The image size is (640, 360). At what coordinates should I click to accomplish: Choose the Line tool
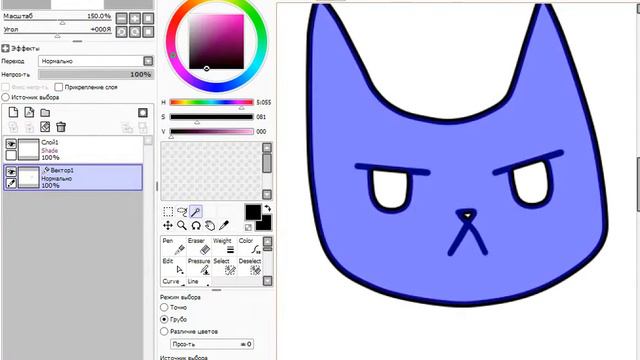(x=199, y=281)
